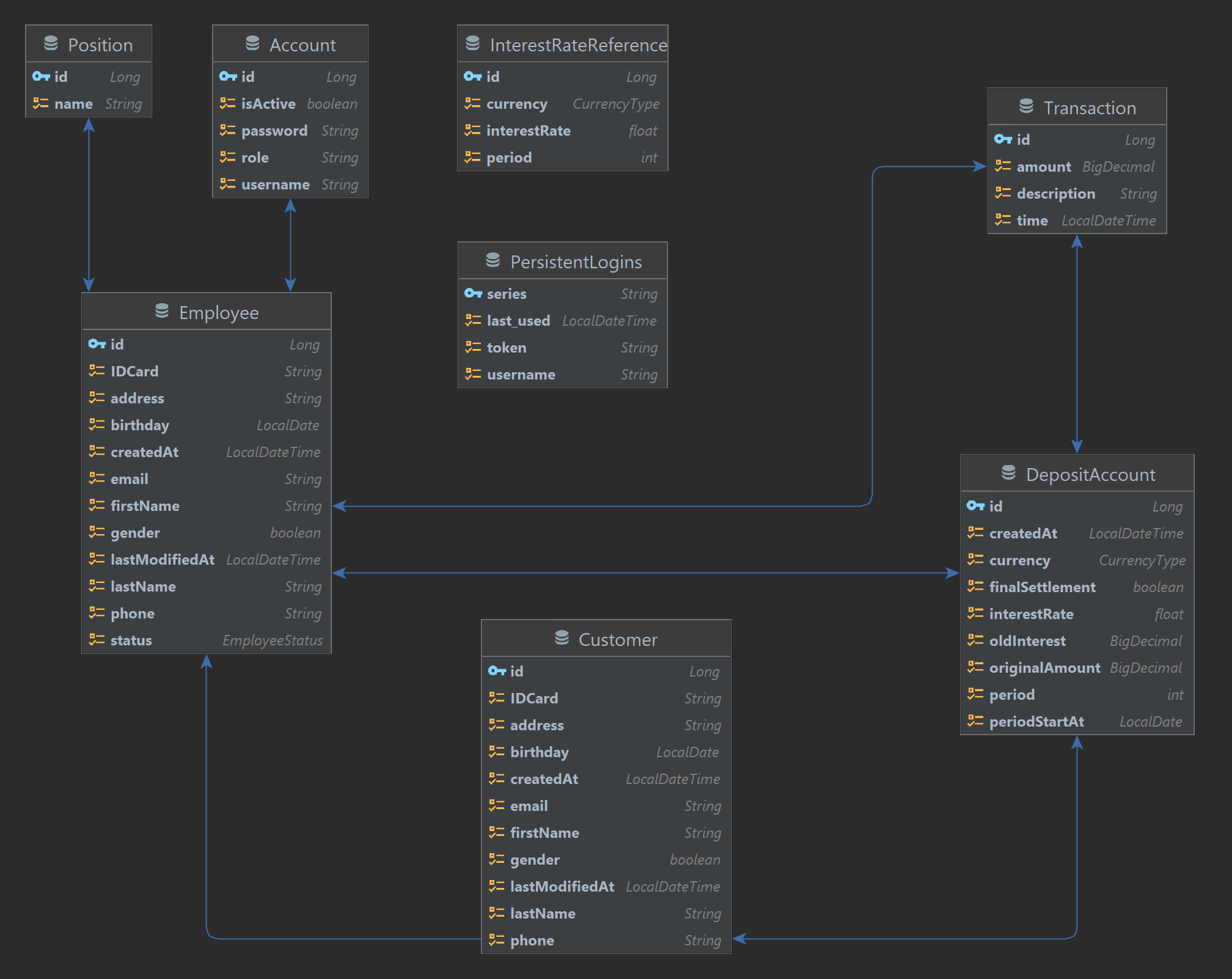The image size is (1232, 979).
Task: Select the IDCard column in Employee
Action: 207,371
